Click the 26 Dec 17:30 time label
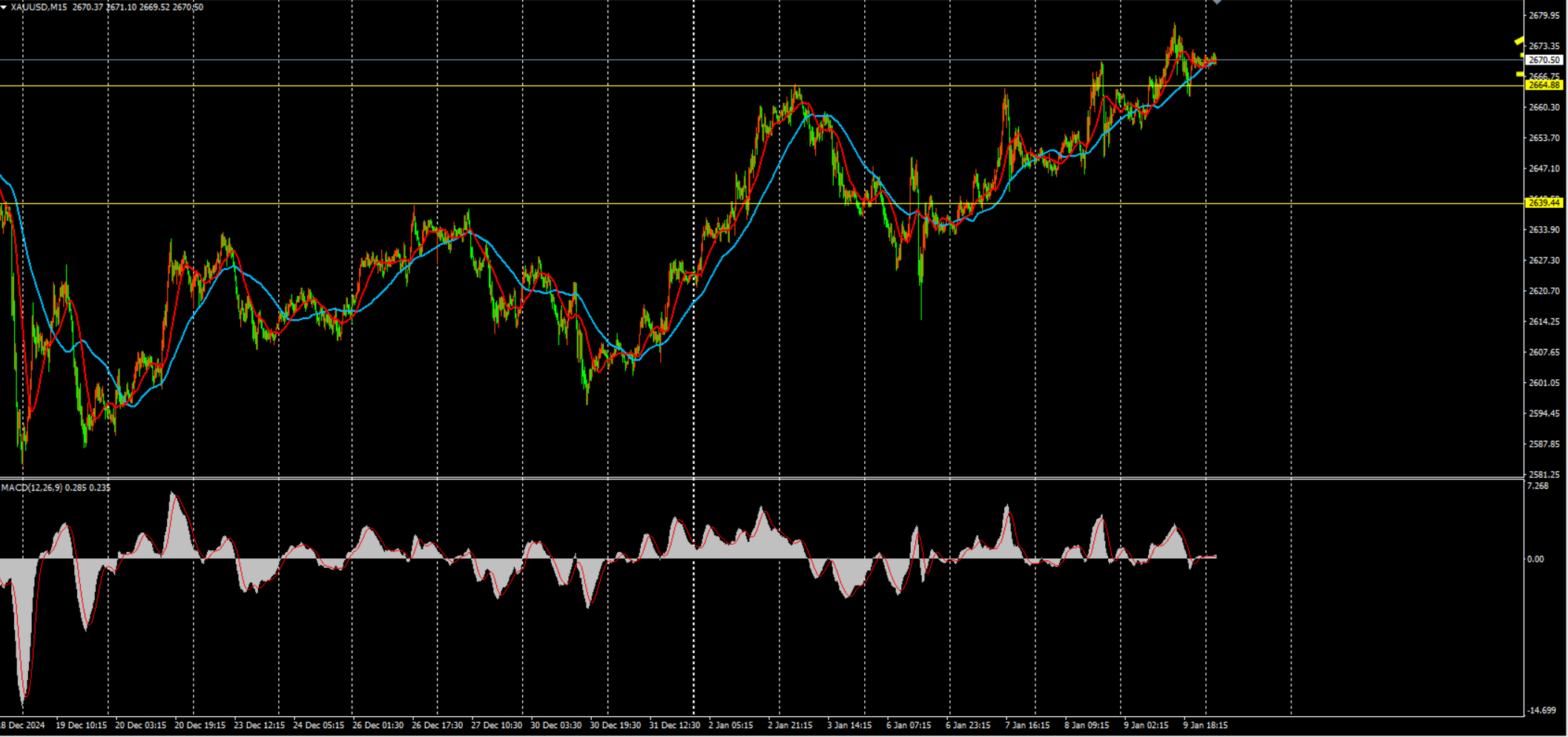 pyautogui.click(x=437, y=726)
